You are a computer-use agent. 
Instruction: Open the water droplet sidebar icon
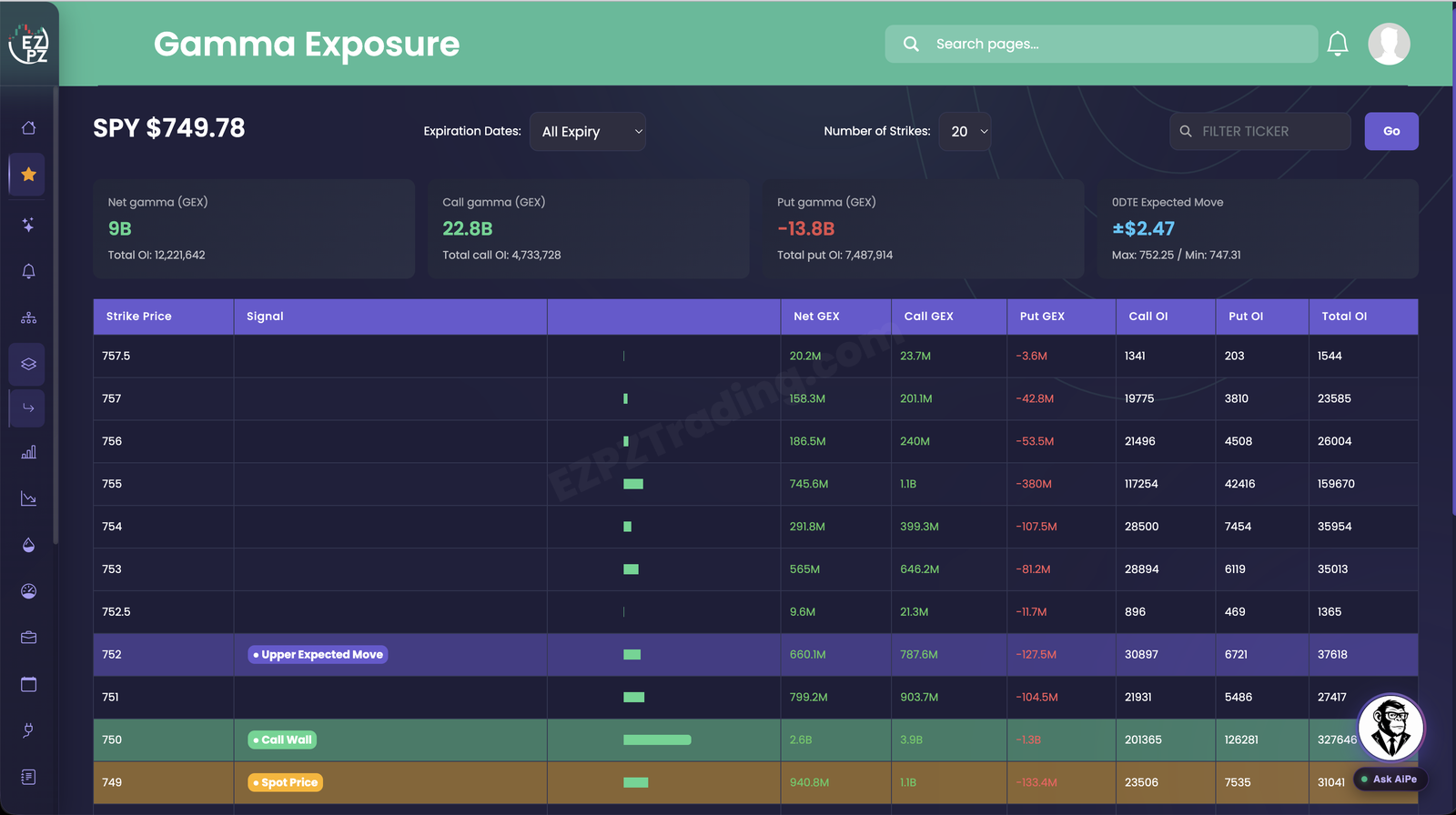click(29, 545)
